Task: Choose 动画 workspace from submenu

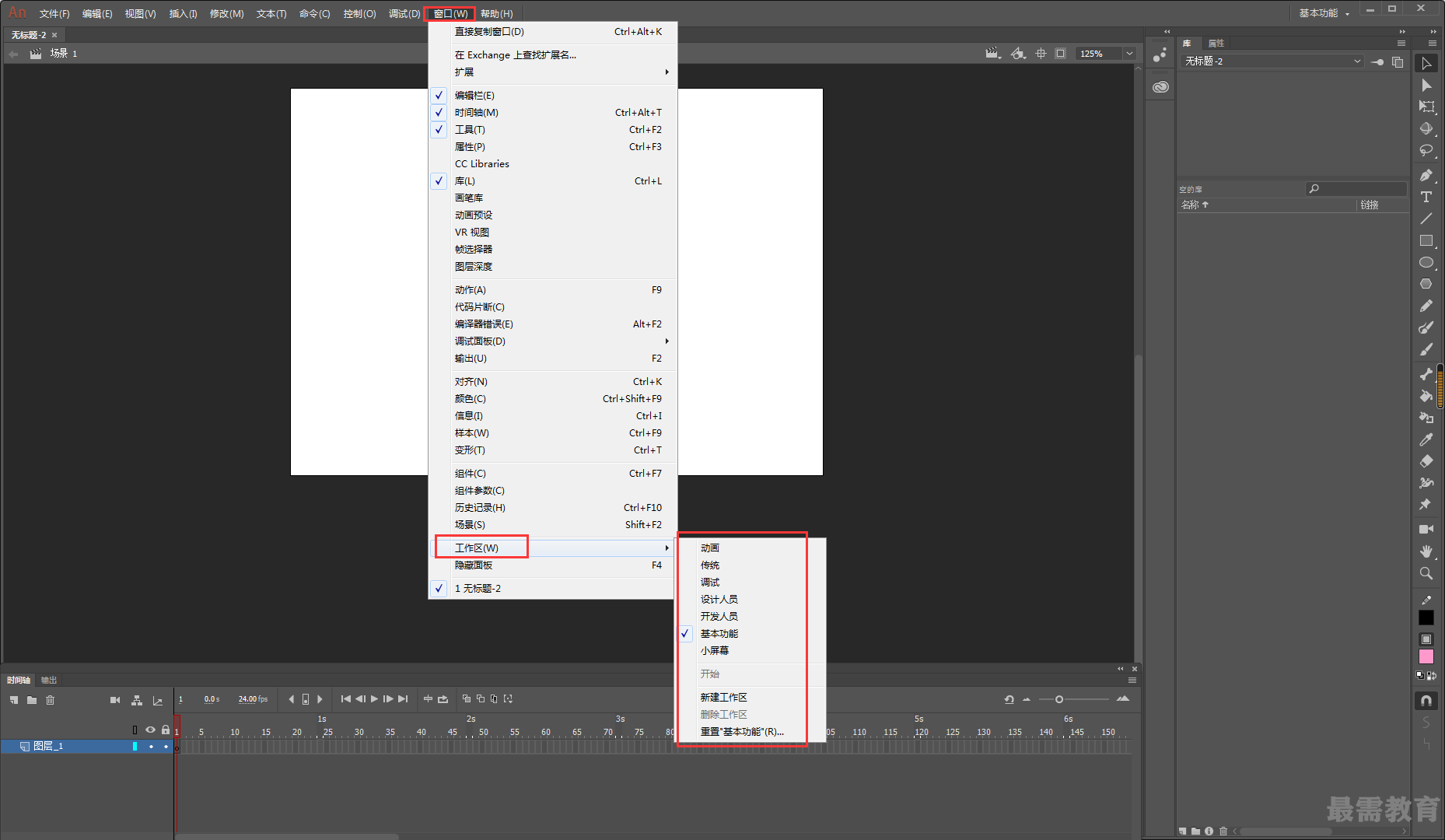Action: tap(750, 548)
